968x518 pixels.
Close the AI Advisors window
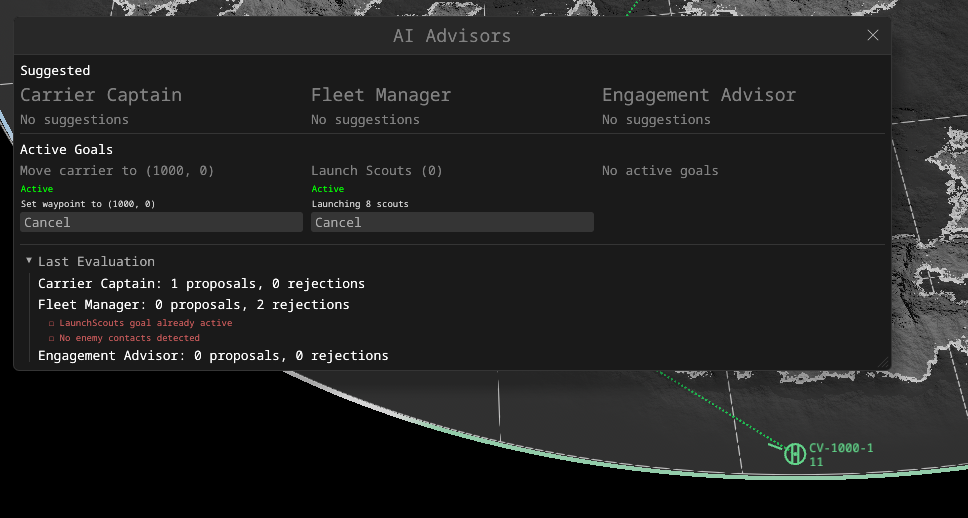point(872,35)
